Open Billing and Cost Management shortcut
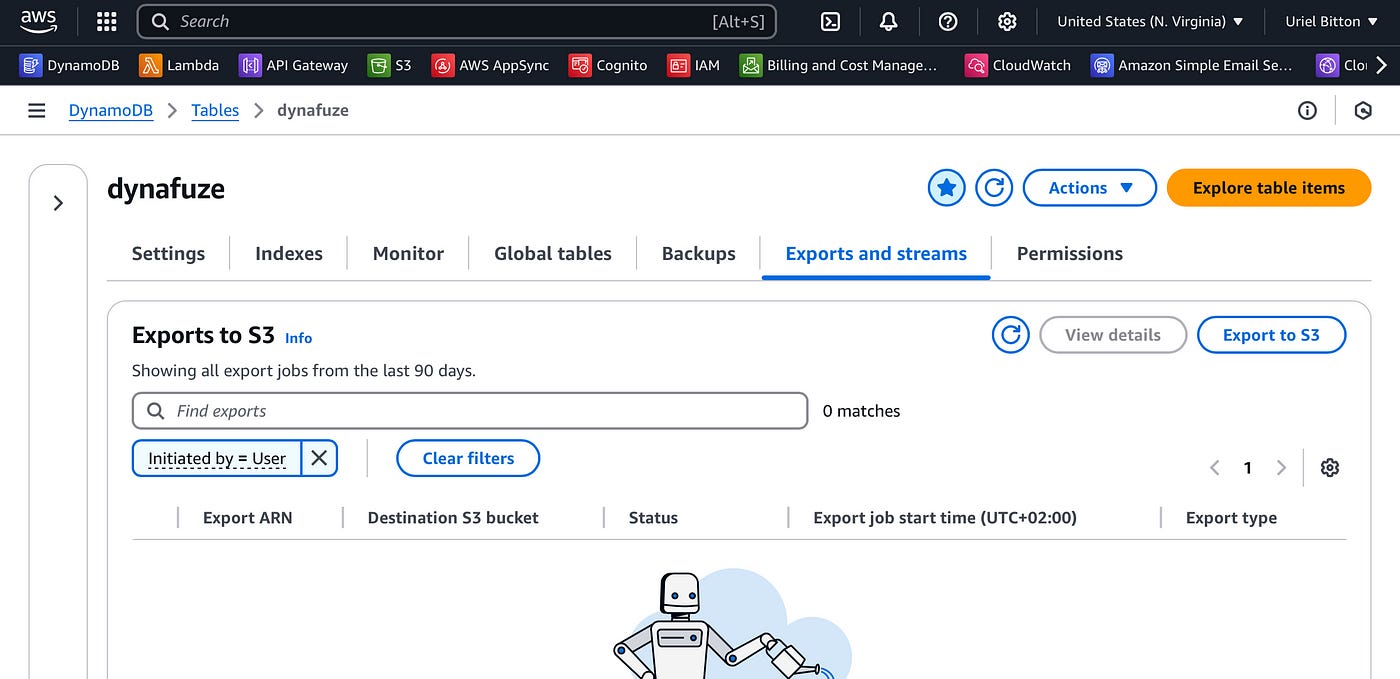 pos(838,65)
